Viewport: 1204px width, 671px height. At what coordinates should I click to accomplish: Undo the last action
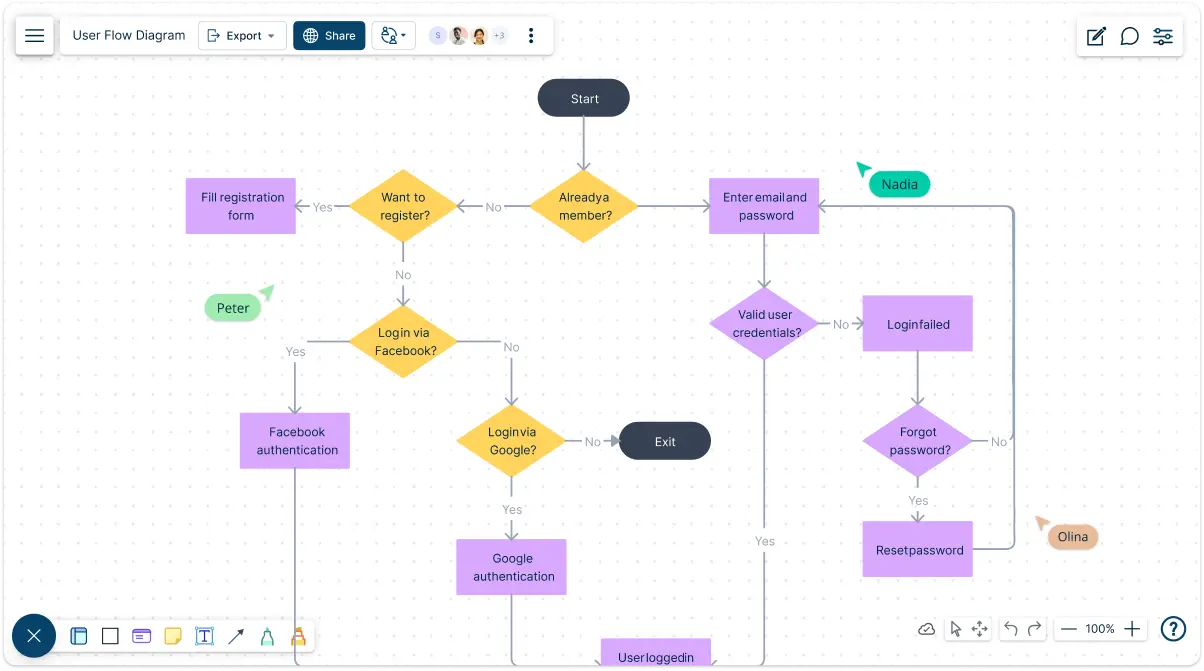tap(1010, 629)
